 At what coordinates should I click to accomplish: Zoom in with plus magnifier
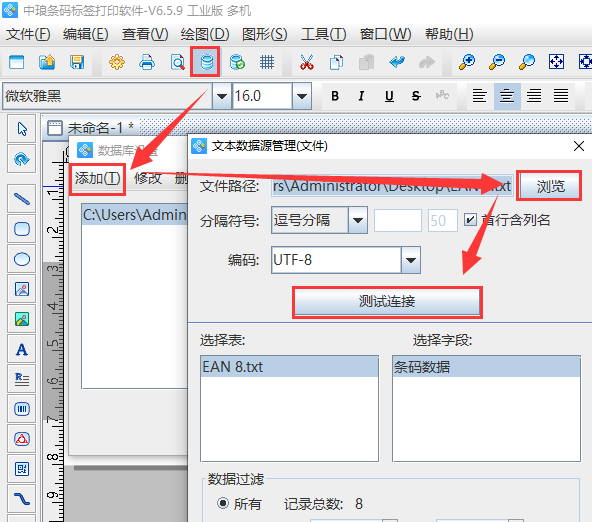pos(467,62)
